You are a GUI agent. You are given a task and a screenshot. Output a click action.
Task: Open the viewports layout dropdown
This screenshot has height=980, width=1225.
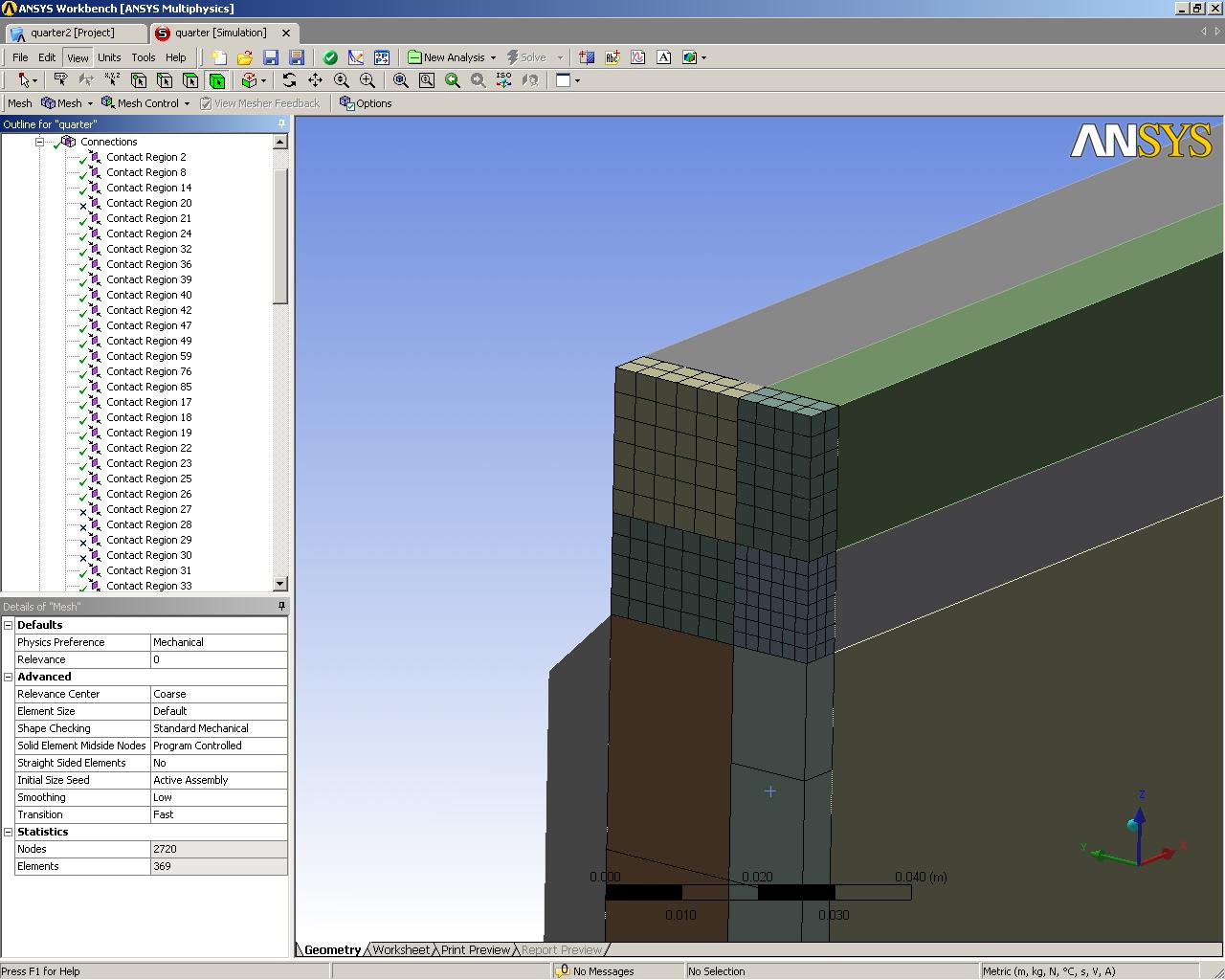pyautogui.click(x=577, y=81)
